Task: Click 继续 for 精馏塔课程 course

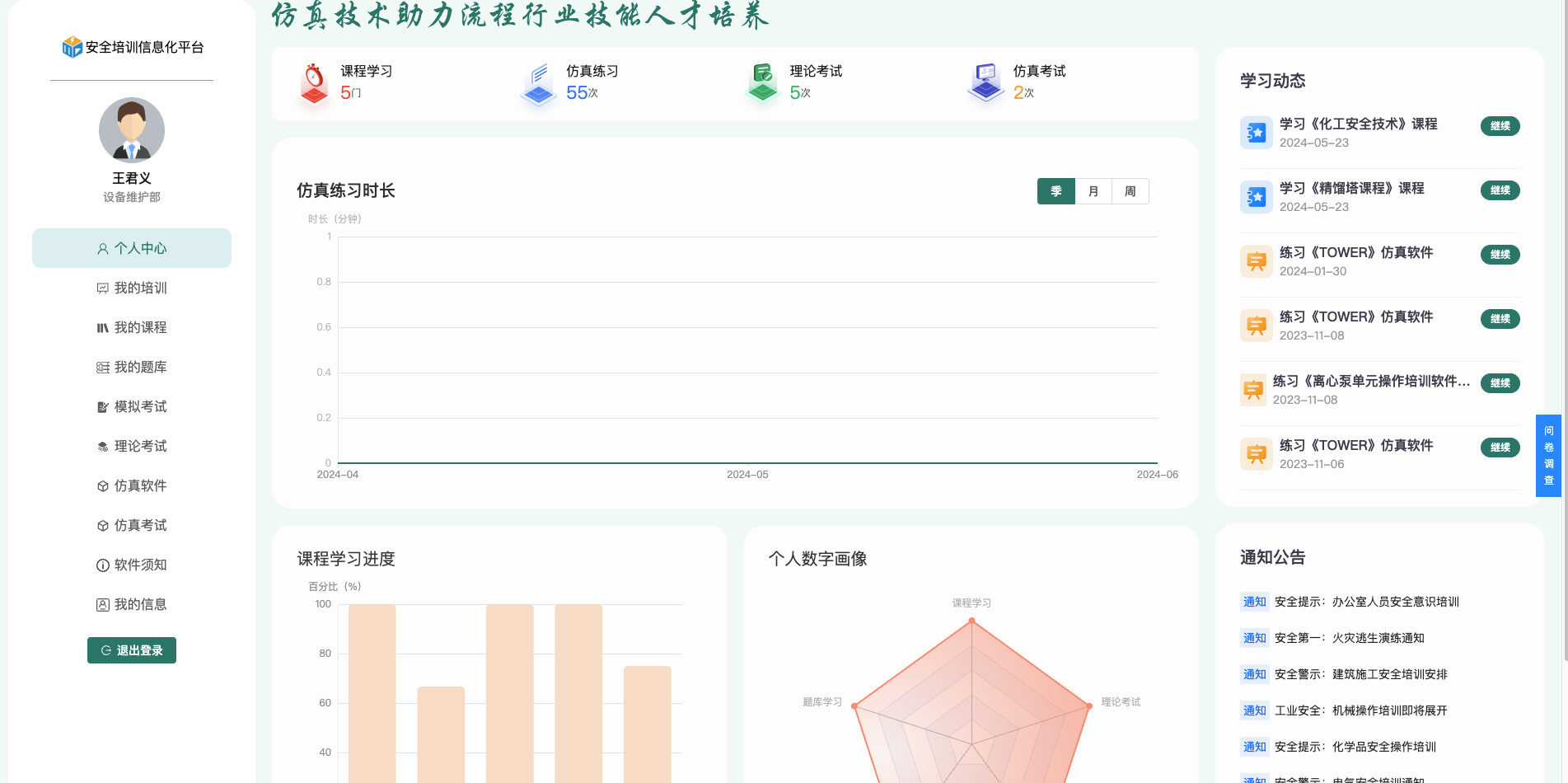Action: (x=1500, y=190)
